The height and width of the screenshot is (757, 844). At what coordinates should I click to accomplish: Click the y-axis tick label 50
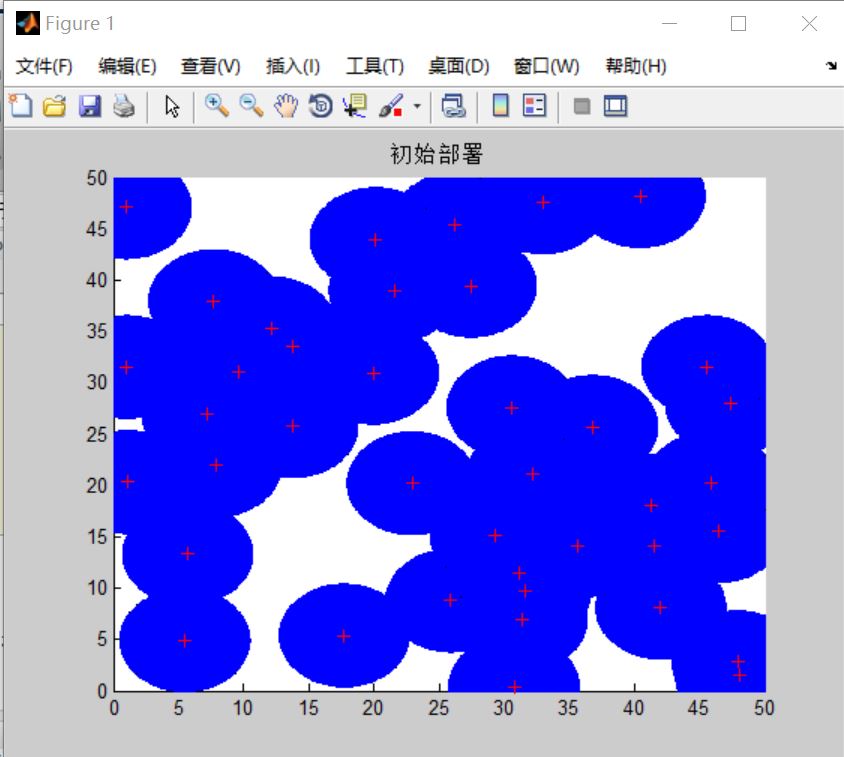pyautogui.click(x=97, y=178)
